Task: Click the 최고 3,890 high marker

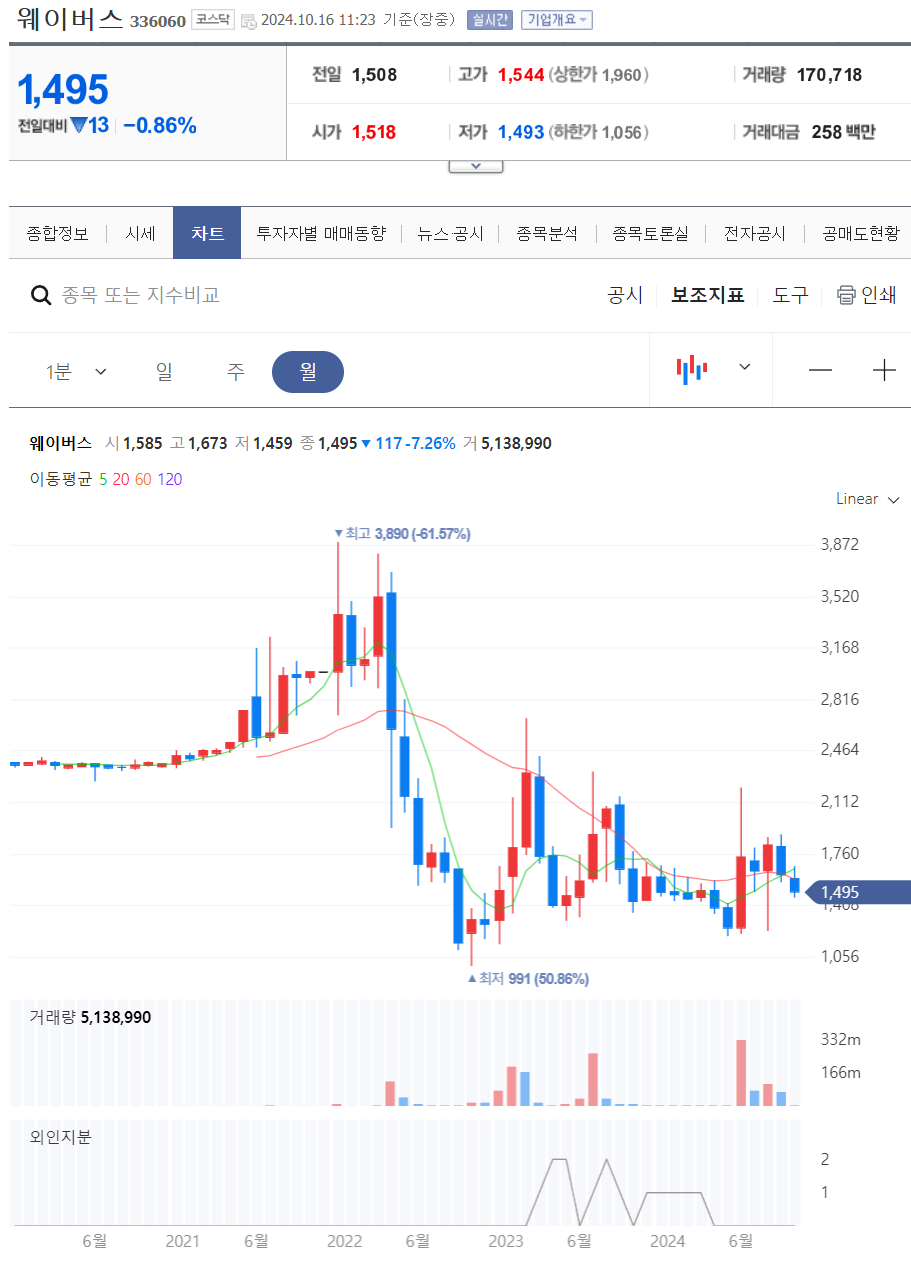Action: pos(402,534)
